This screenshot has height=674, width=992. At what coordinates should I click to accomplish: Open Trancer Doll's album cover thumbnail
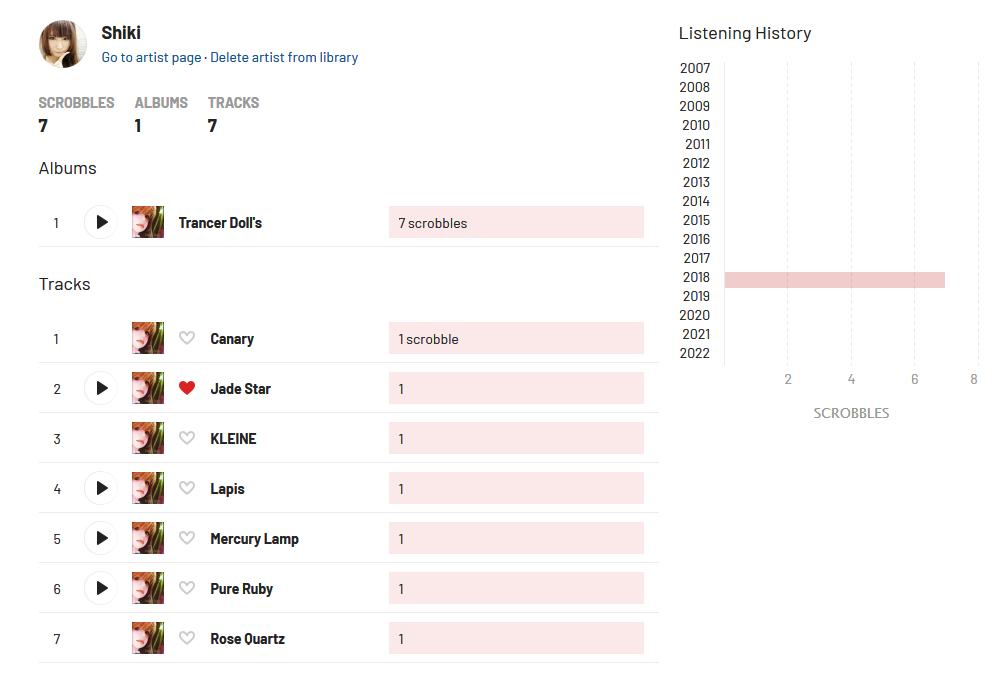[148, 222]
